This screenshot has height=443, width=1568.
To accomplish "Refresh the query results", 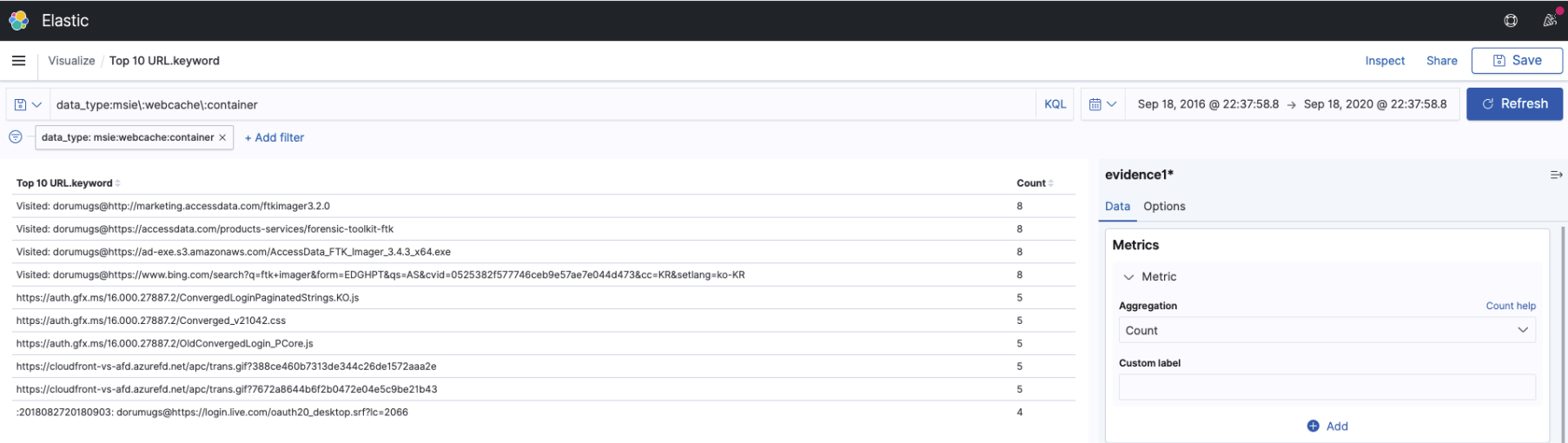I will pyautogui.click(x=1514, y=104).
